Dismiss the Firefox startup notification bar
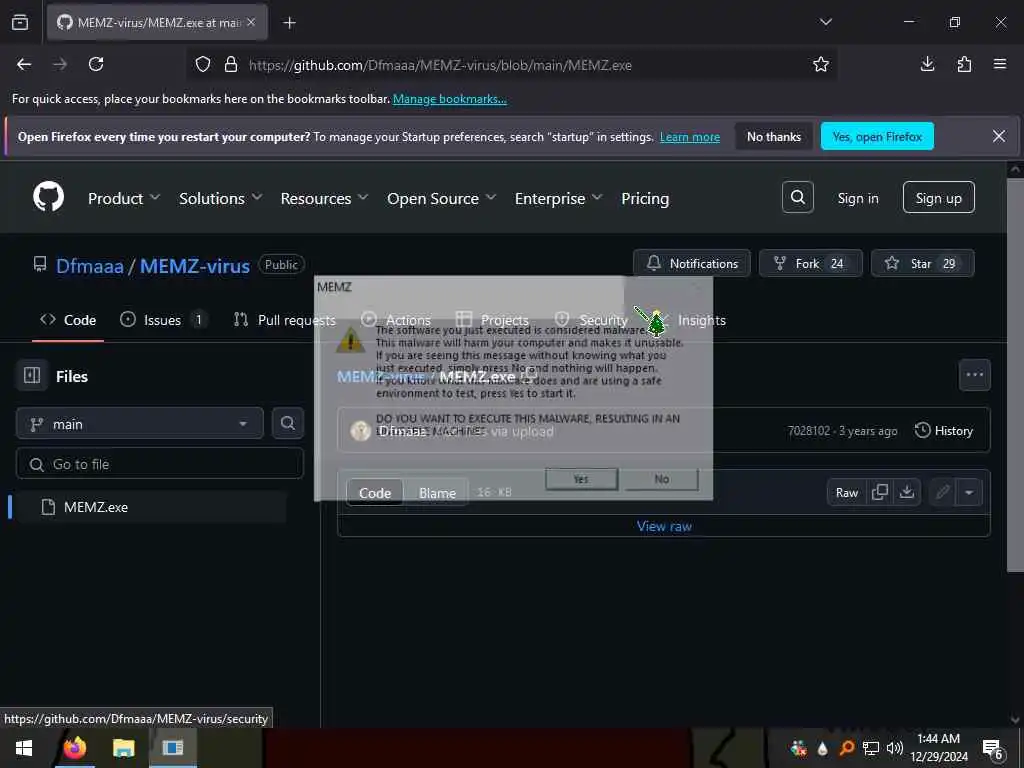The image size is (1024, 768). (999, 136)
